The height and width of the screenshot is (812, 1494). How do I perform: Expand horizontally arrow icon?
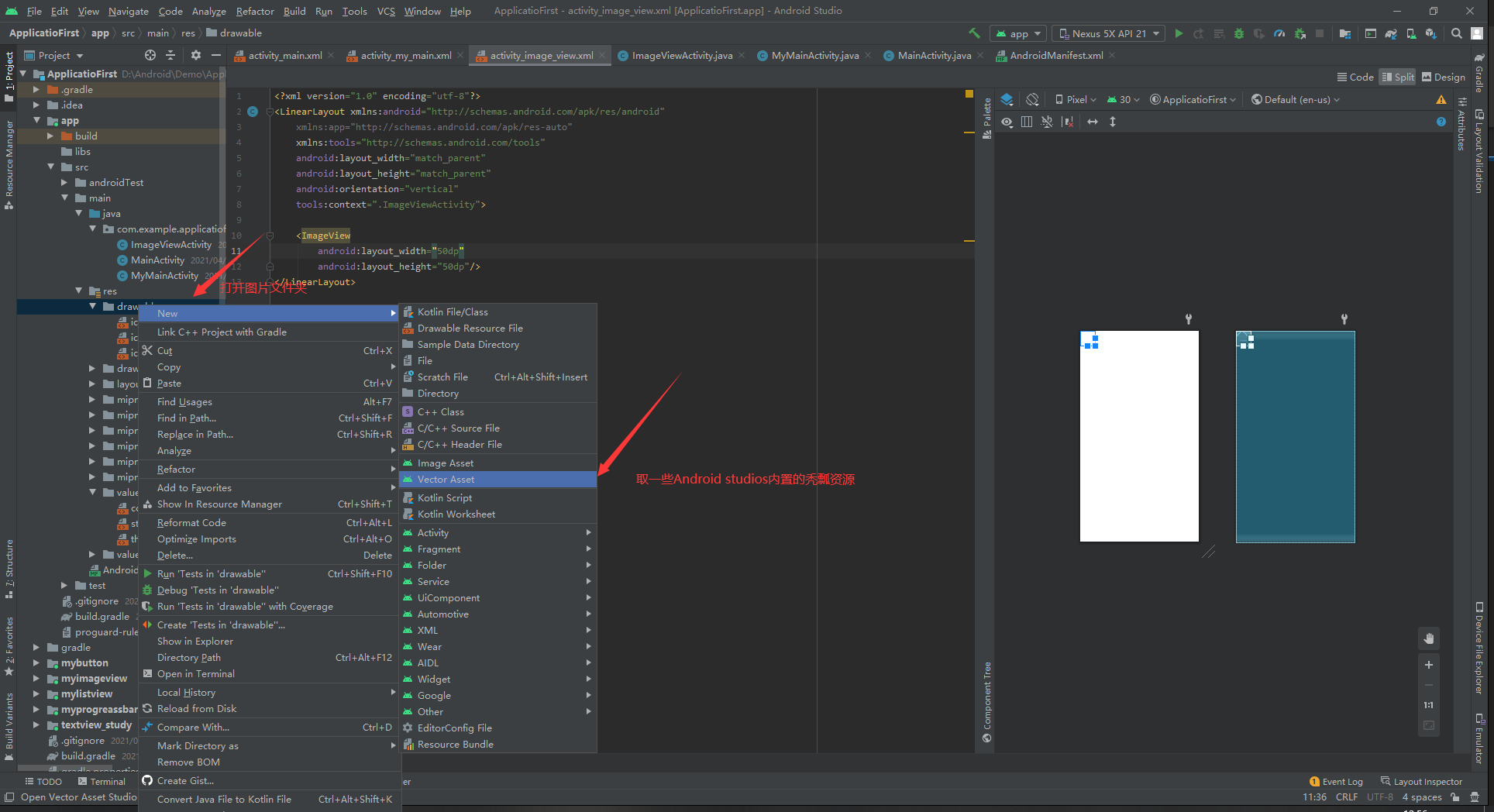pyautogui.click(x=1093, y=122)
